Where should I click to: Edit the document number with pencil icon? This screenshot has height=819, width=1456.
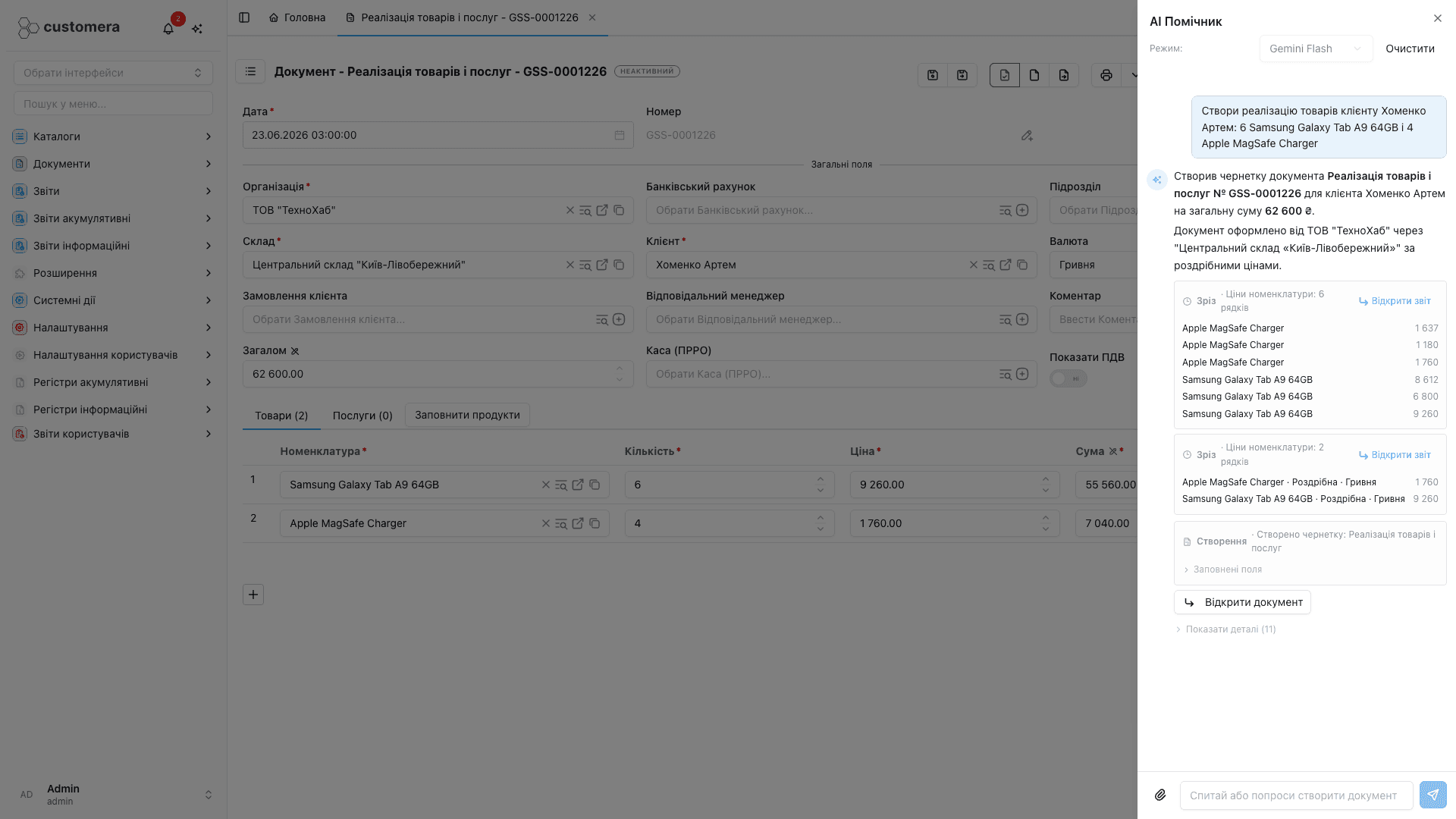click(1027, 135)
